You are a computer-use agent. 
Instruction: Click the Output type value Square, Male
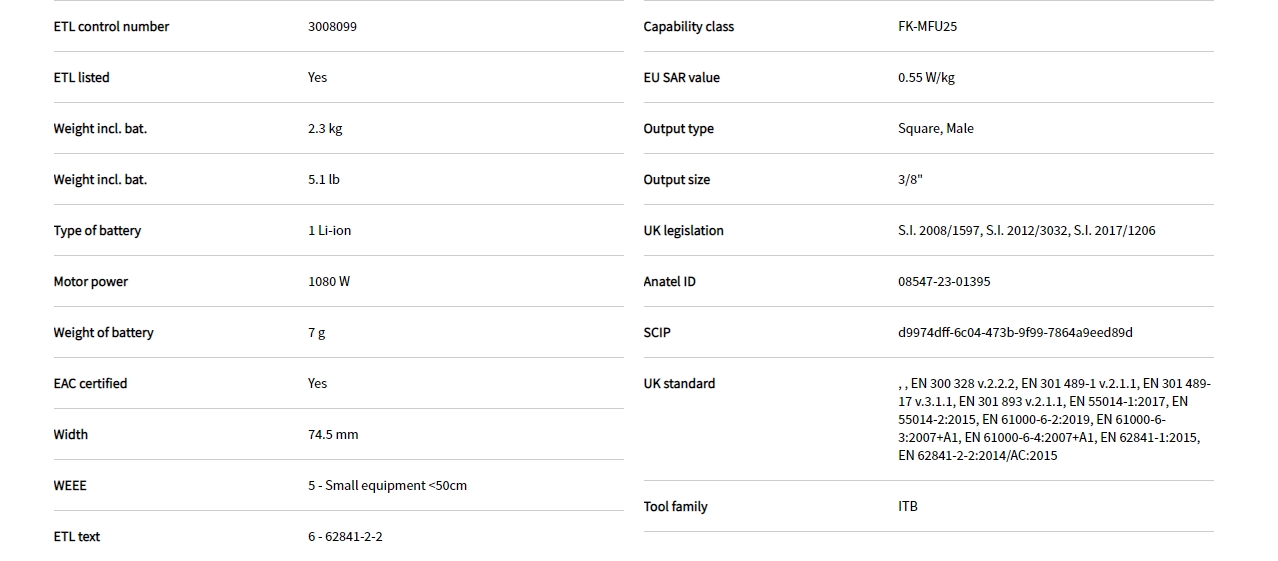935,129
